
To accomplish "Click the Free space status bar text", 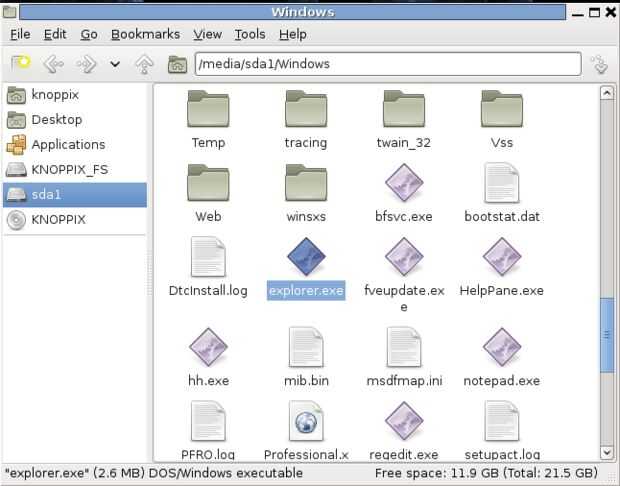I will (x=486, y=473).
